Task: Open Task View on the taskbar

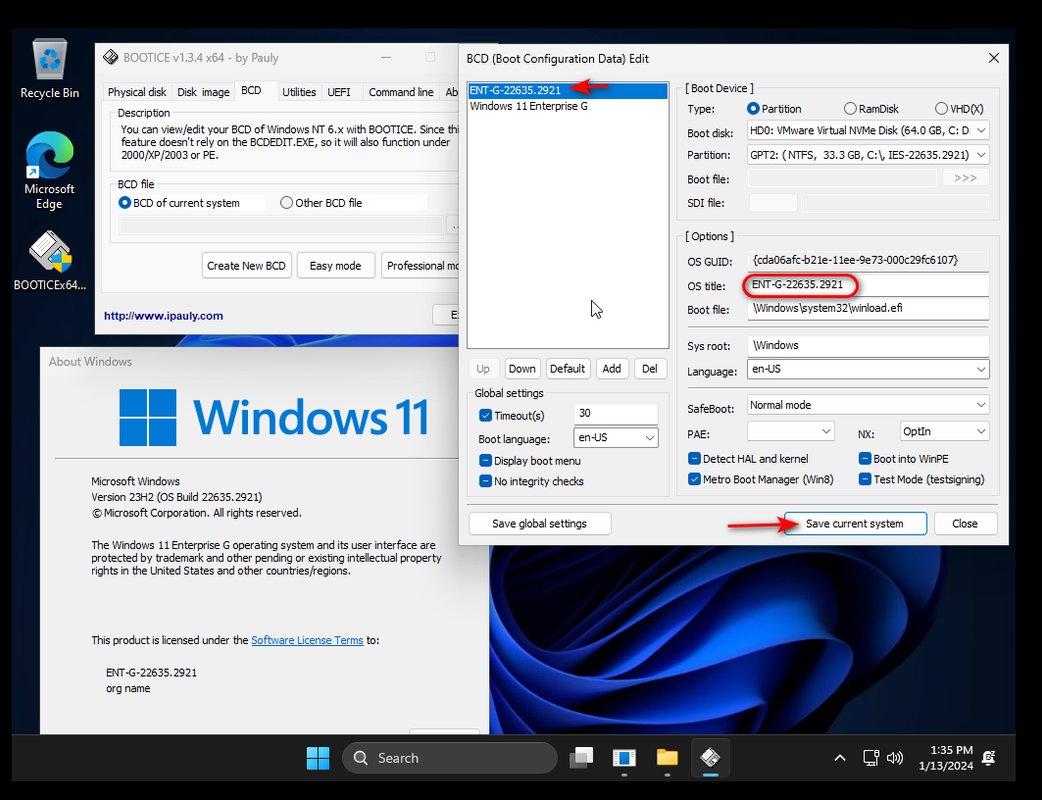Action: pos(581,758)
